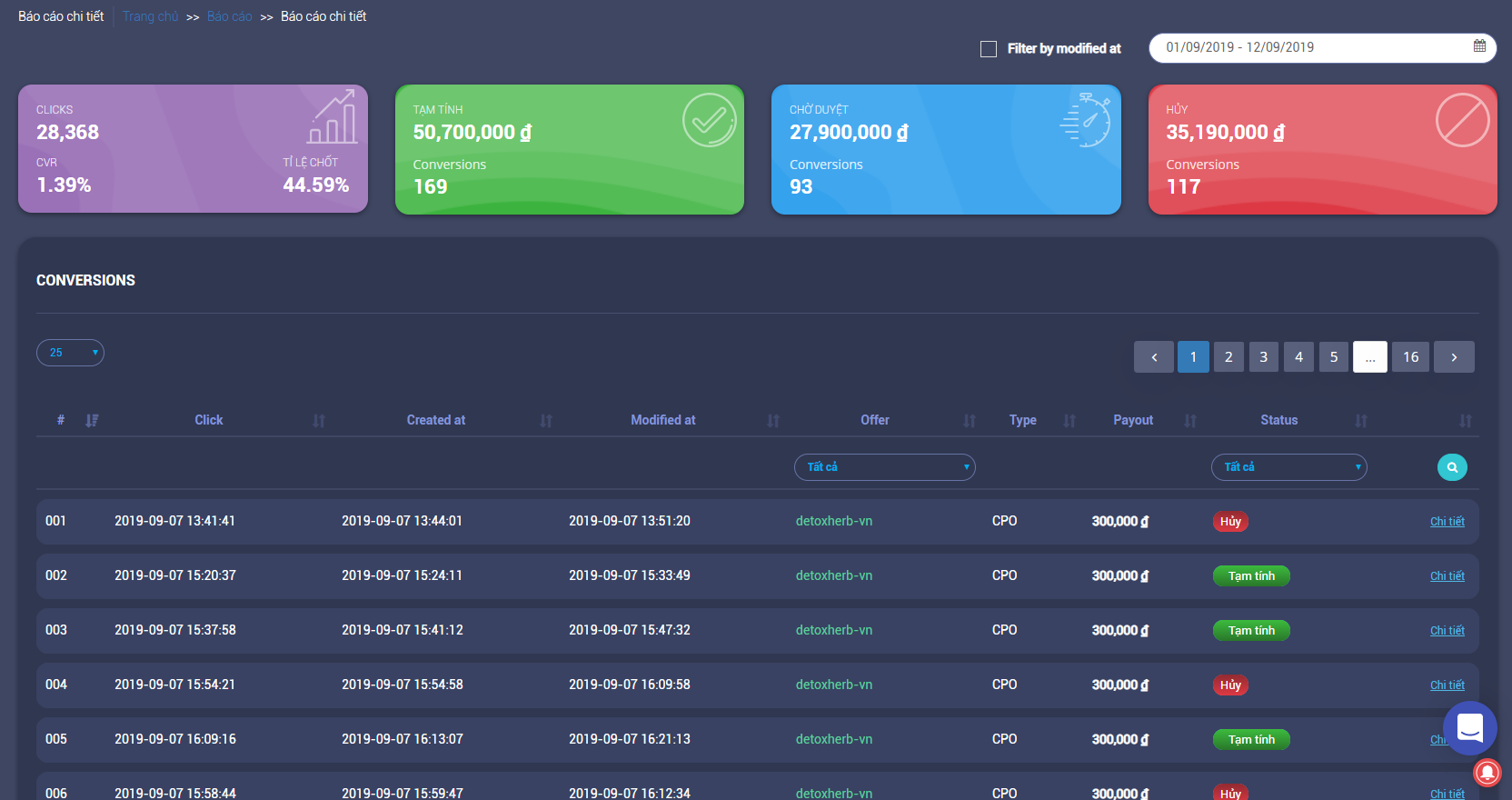1512x800 pixels.
Task: Click the cancel circle icon in Hủy card
Action: click(x=1462, y=120)
